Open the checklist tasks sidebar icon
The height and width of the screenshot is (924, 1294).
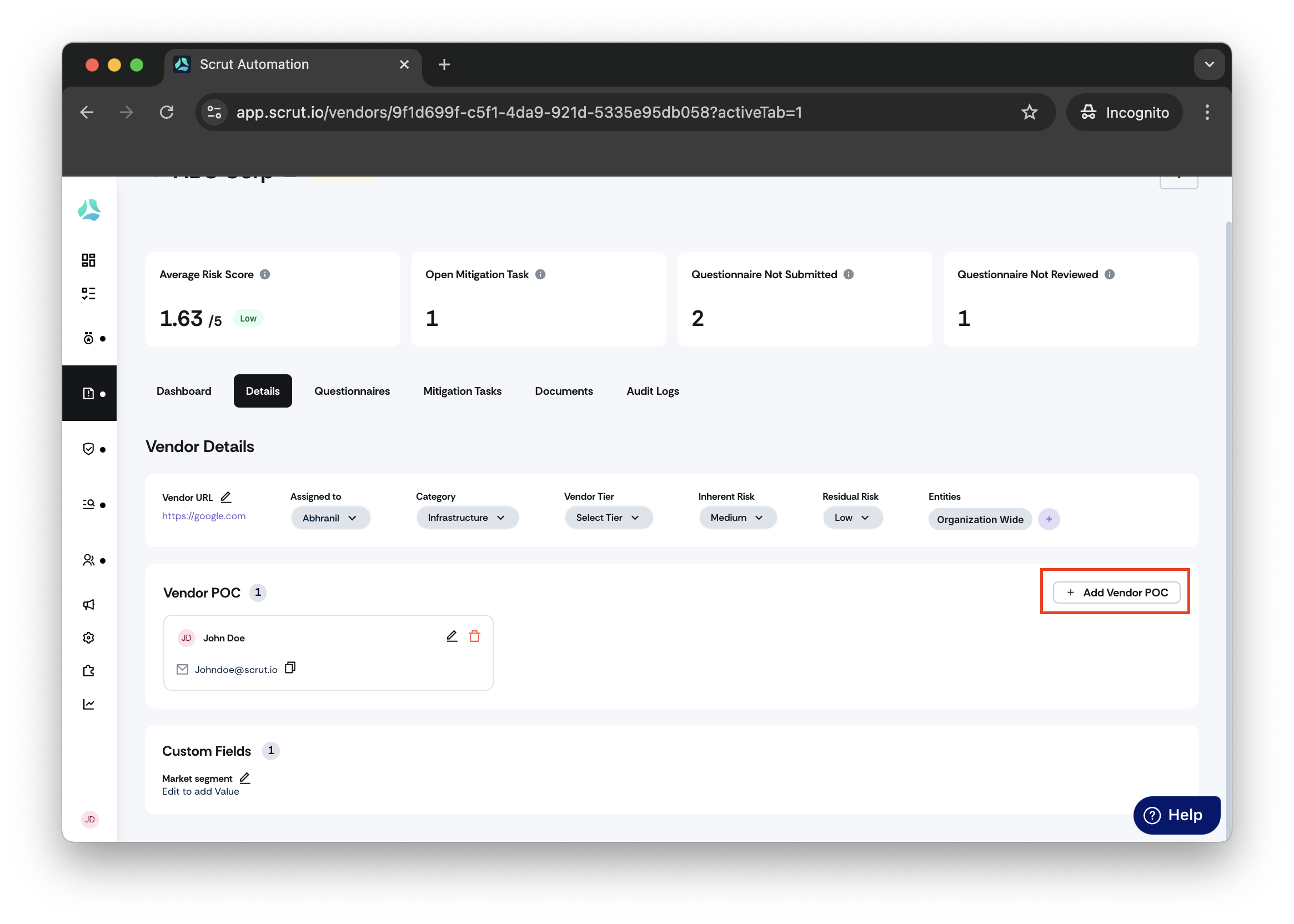(x=88, y=294)
